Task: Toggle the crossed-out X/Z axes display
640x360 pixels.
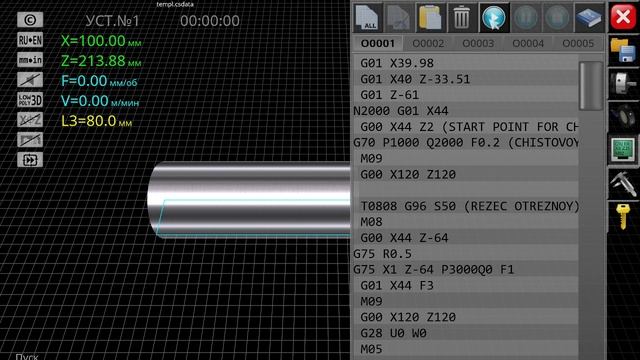Action: pos(30,120)
